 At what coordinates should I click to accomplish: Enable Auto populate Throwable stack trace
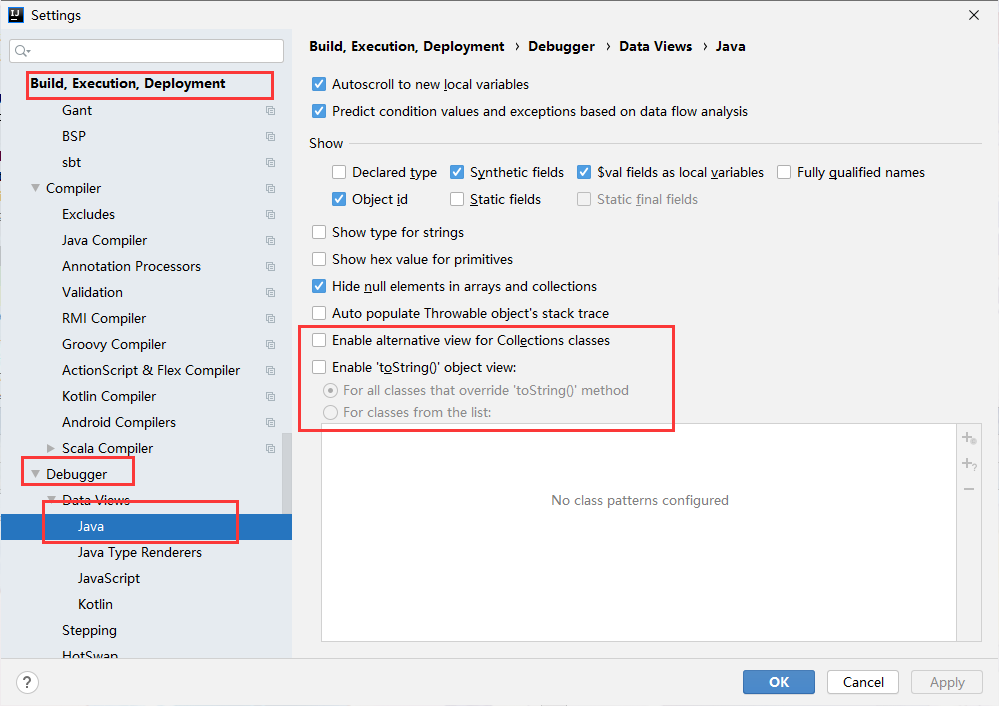pos(319,313)
